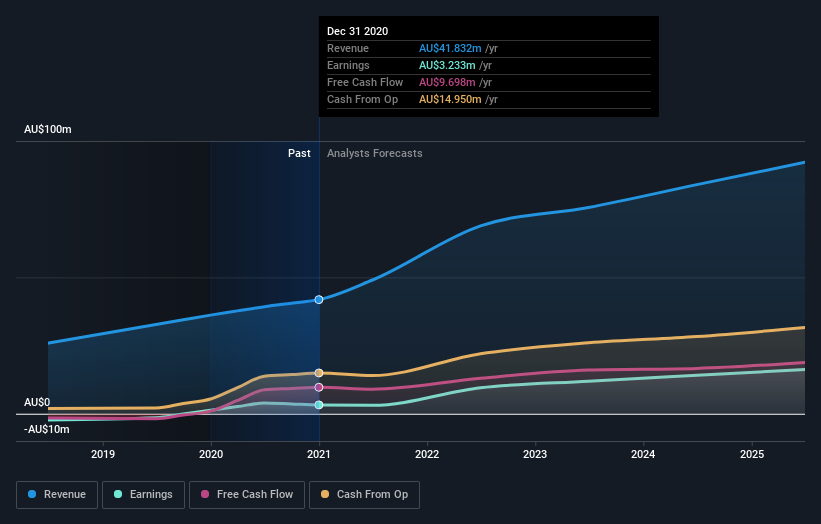Click the Revenue row label in tooltip
Image resolution: width=821 pixels, height=524 pixels.
click(348, 48)
